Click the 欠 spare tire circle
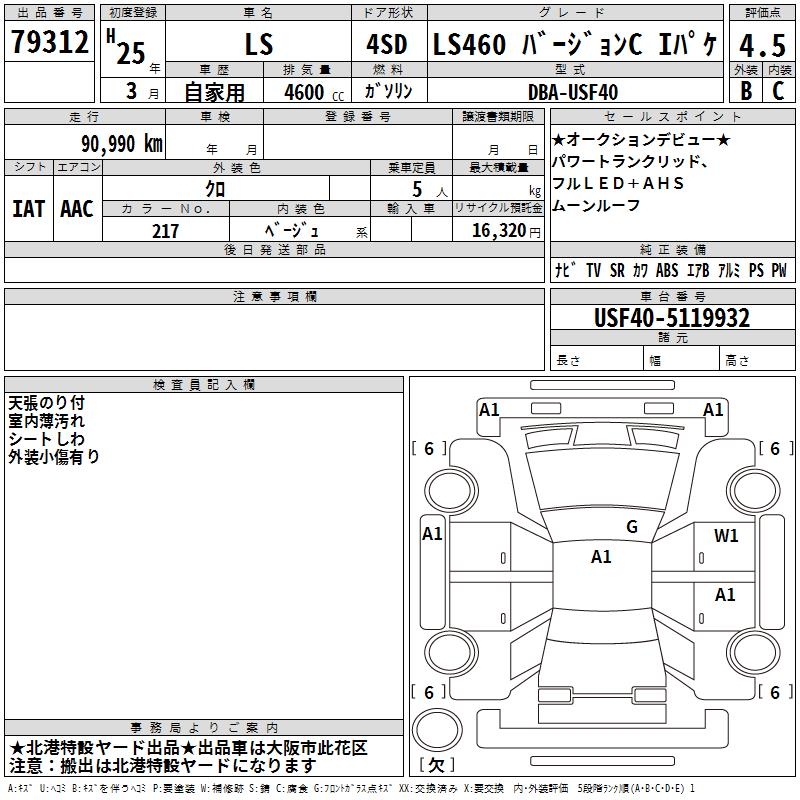 click(437, 730)
